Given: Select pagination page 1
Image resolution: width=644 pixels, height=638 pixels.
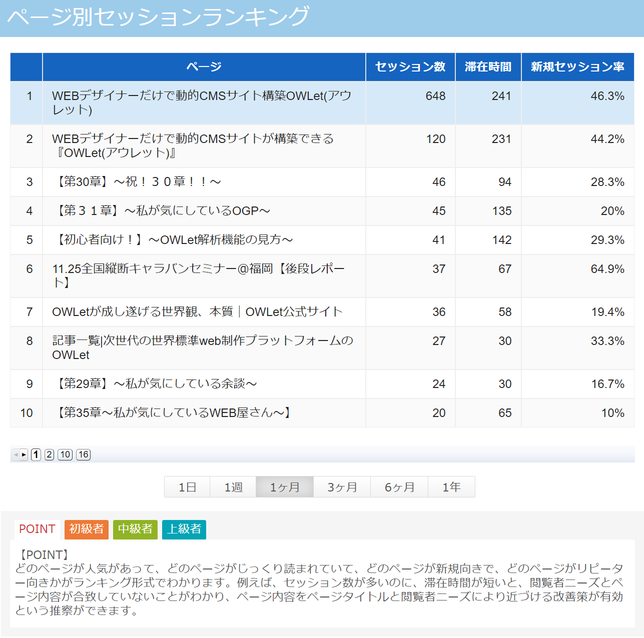Looking at the screenshot, I should [x=36, y=455].
